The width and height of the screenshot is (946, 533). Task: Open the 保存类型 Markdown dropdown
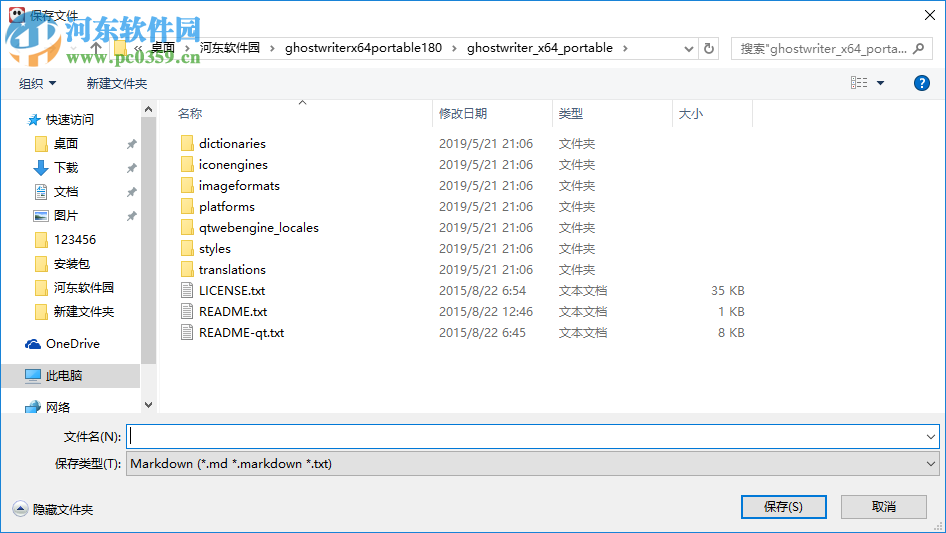point(532,464)
